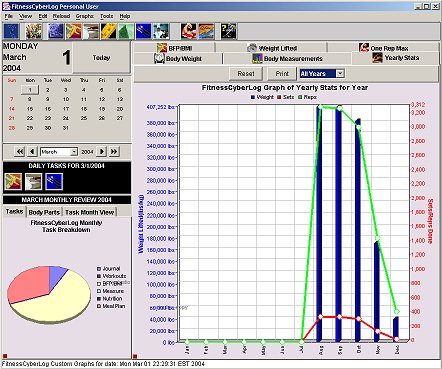Go to next month with single arrow

pos(102,152)
